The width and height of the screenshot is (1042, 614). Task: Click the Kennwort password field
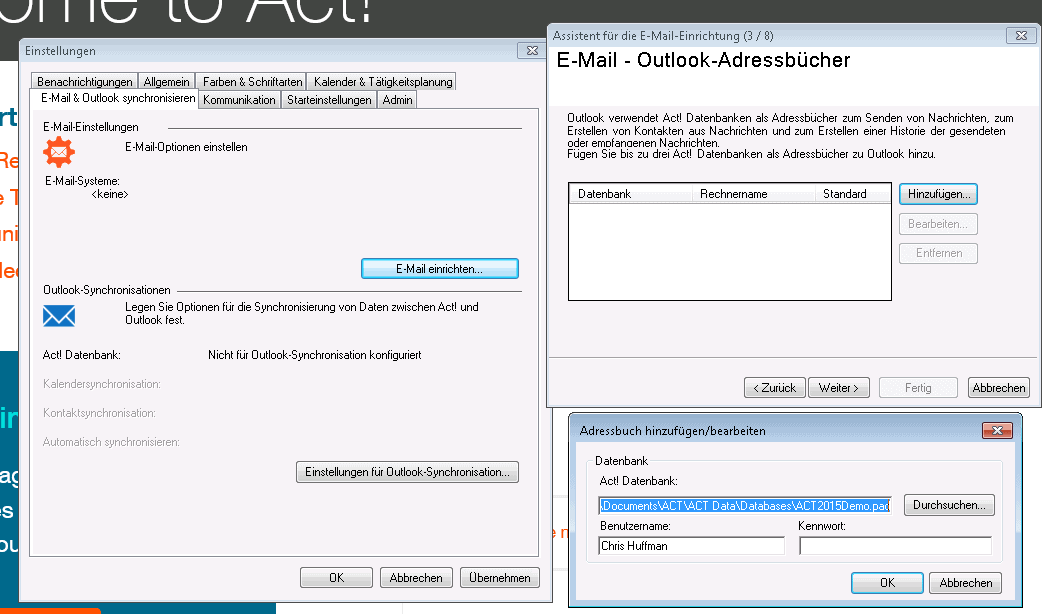click(x=895, y=546)
